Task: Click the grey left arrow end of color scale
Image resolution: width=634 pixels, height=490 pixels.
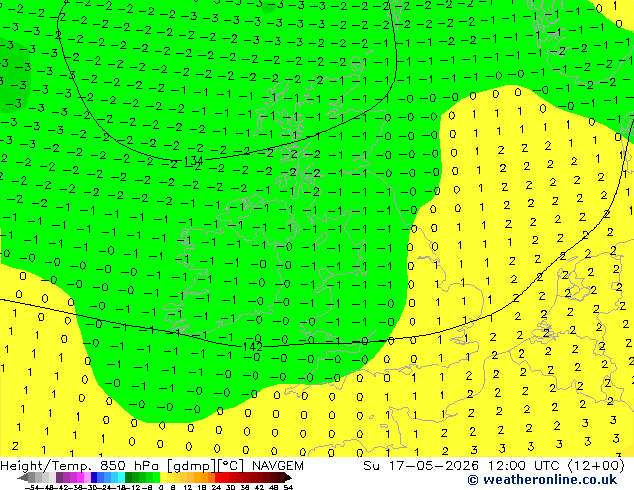Action: click(23, 478)
